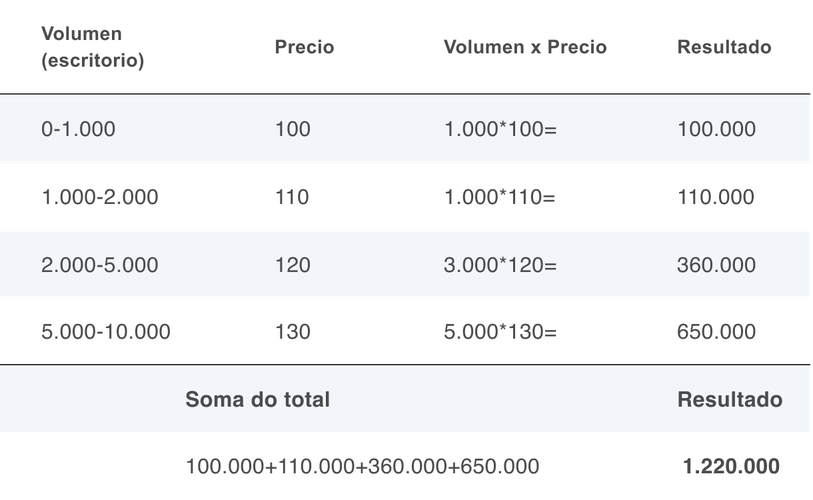
Task: Click the "0-1.000" volume cell
Action: 79,129
